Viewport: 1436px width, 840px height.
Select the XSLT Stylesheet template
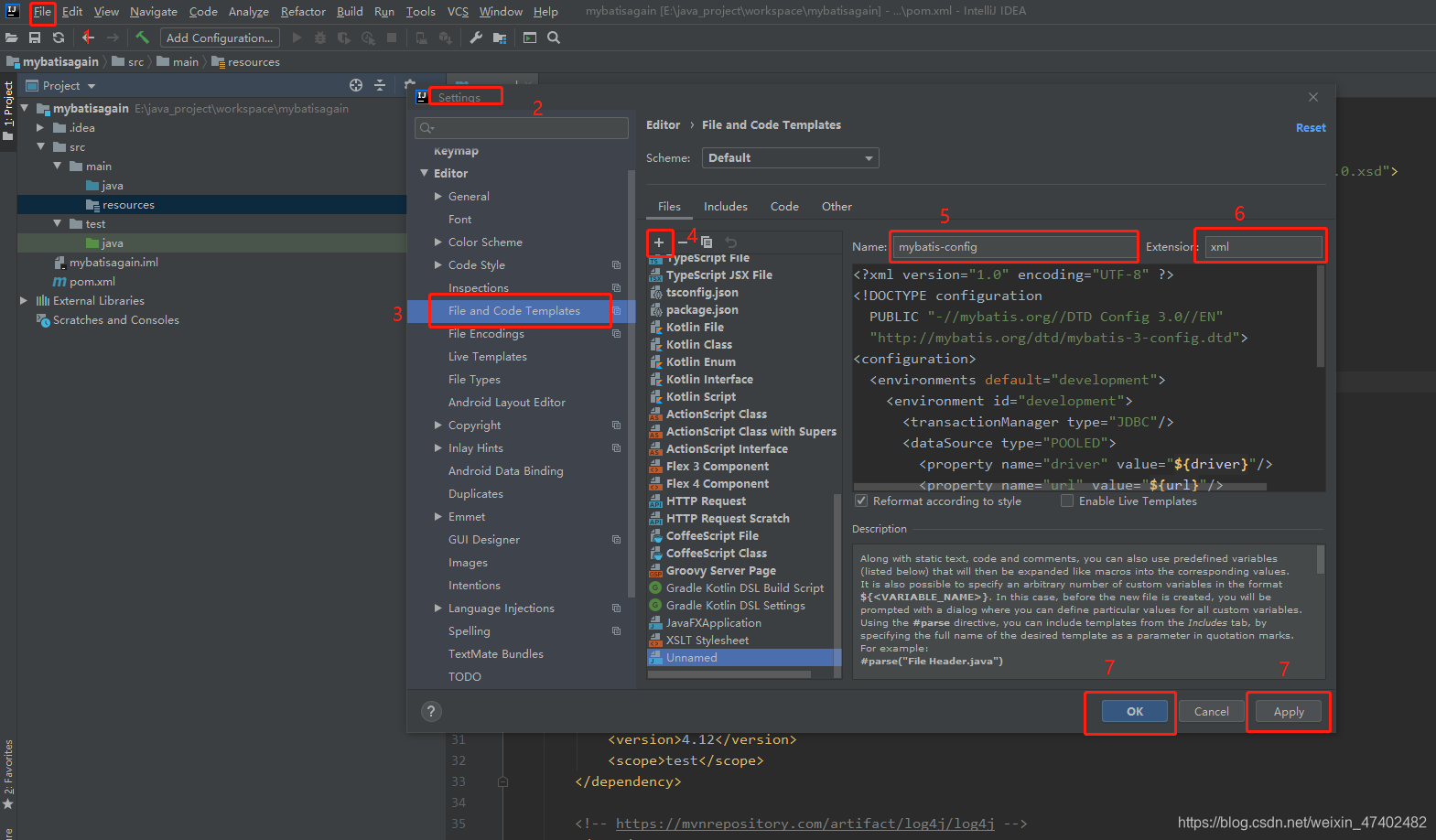click(707, 640)
